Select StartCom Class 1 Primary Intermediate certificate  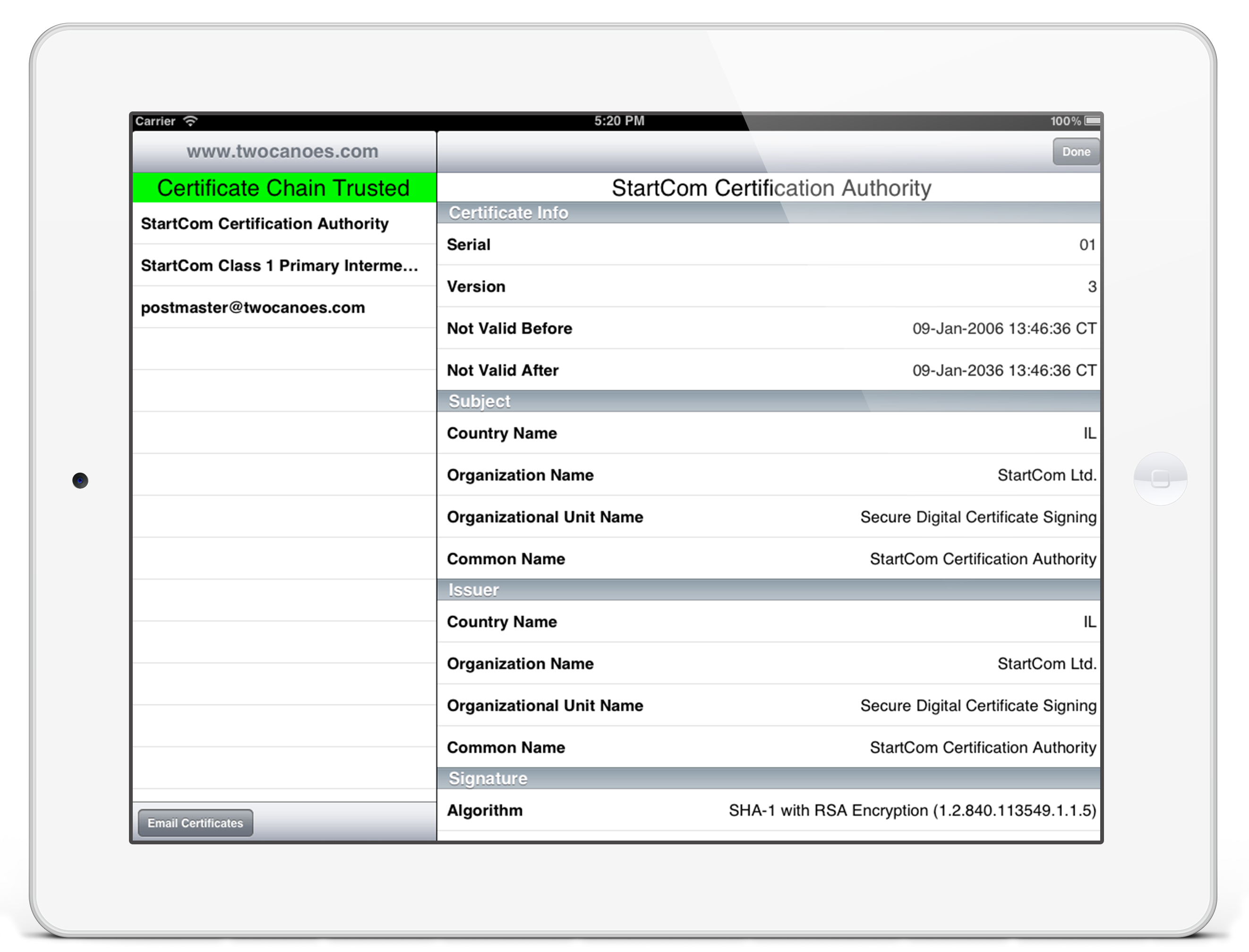[284, 265]
